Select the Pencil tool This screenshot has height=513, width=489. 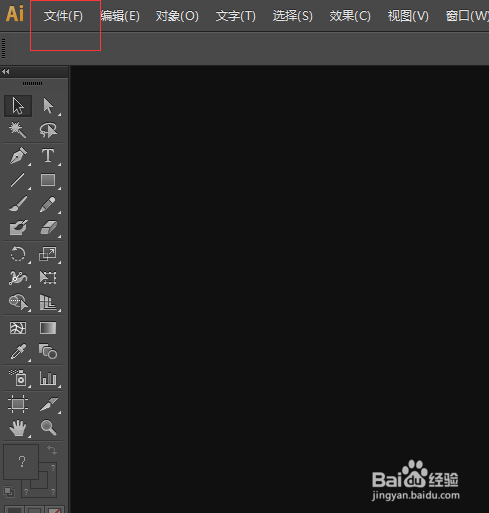48,204
